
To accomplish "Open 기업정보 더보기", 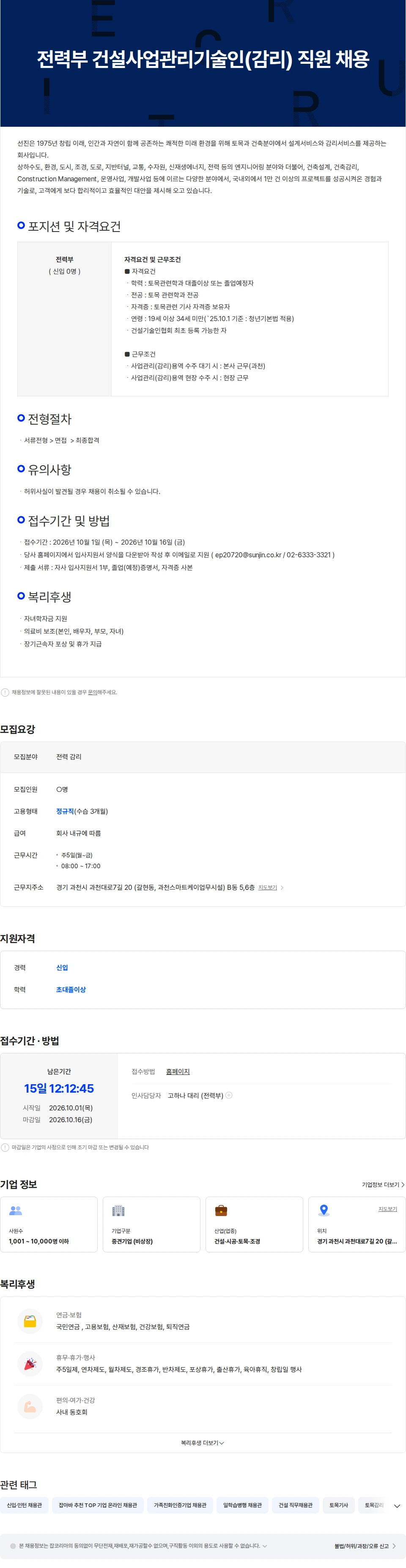I will [x=383, y=1184].
